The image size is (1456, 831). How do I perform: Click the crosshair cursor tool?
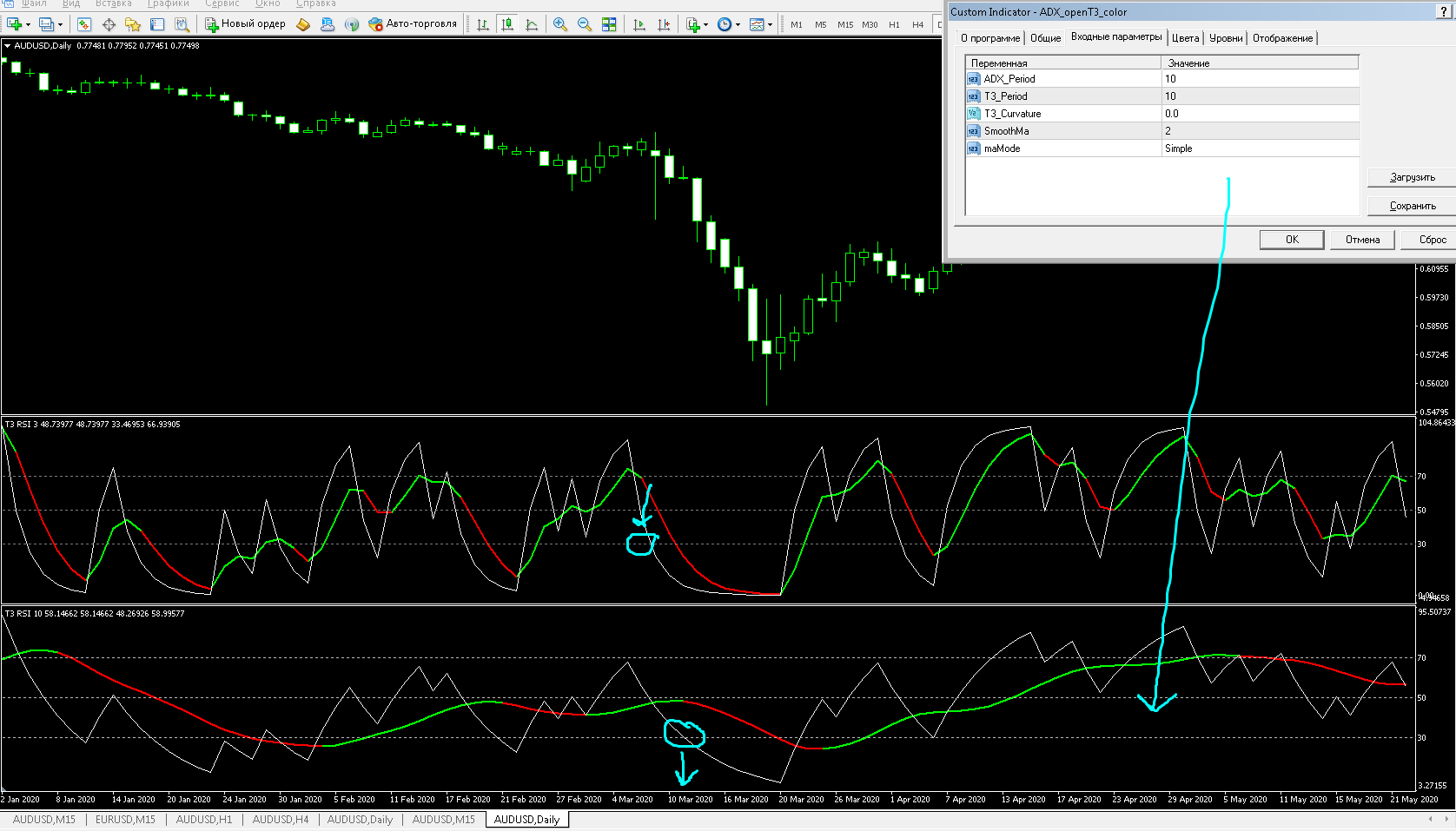point(109,24)
